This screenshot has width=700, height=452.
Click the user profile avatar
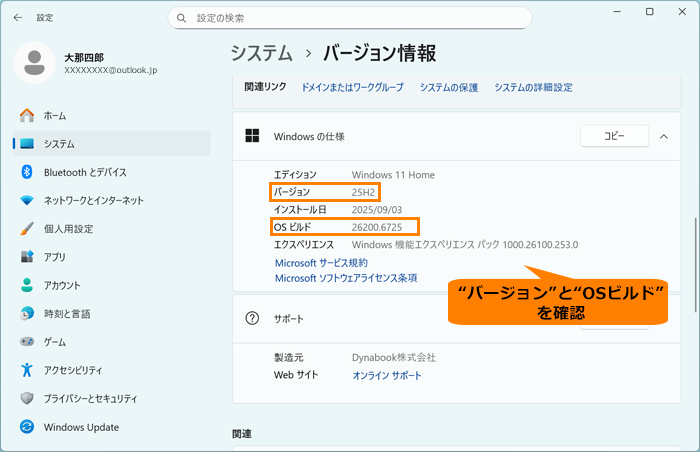point(34,63)
